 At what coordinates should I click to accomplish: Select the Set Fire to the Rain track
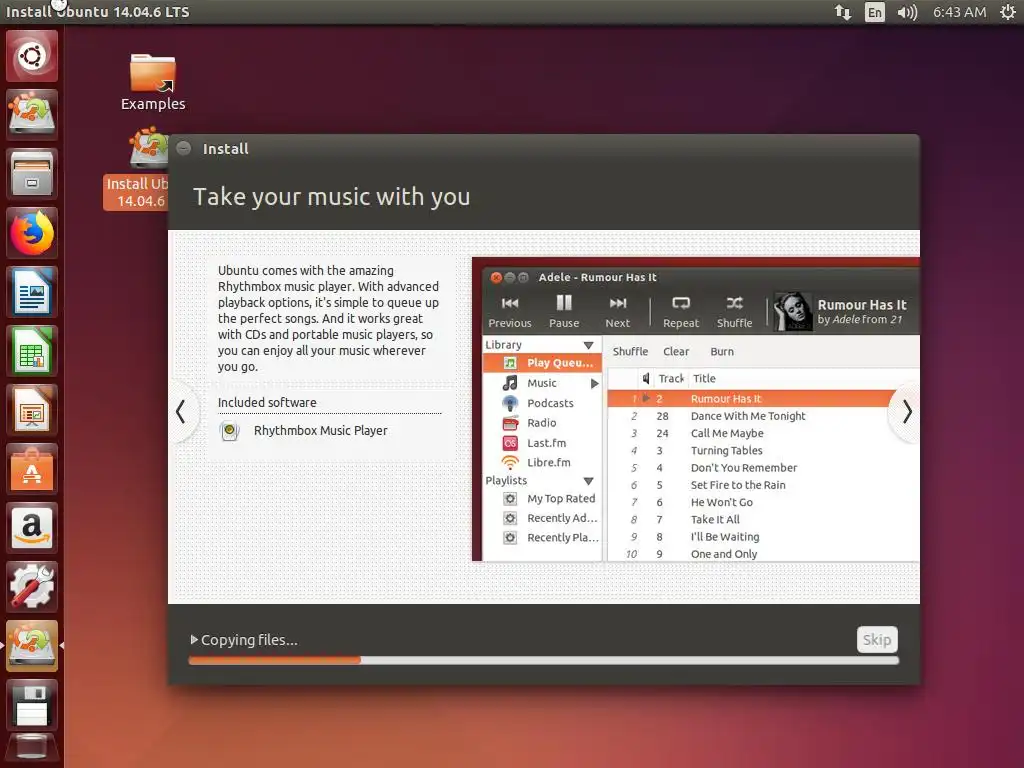pyautogui.click(x=763, y=485)
